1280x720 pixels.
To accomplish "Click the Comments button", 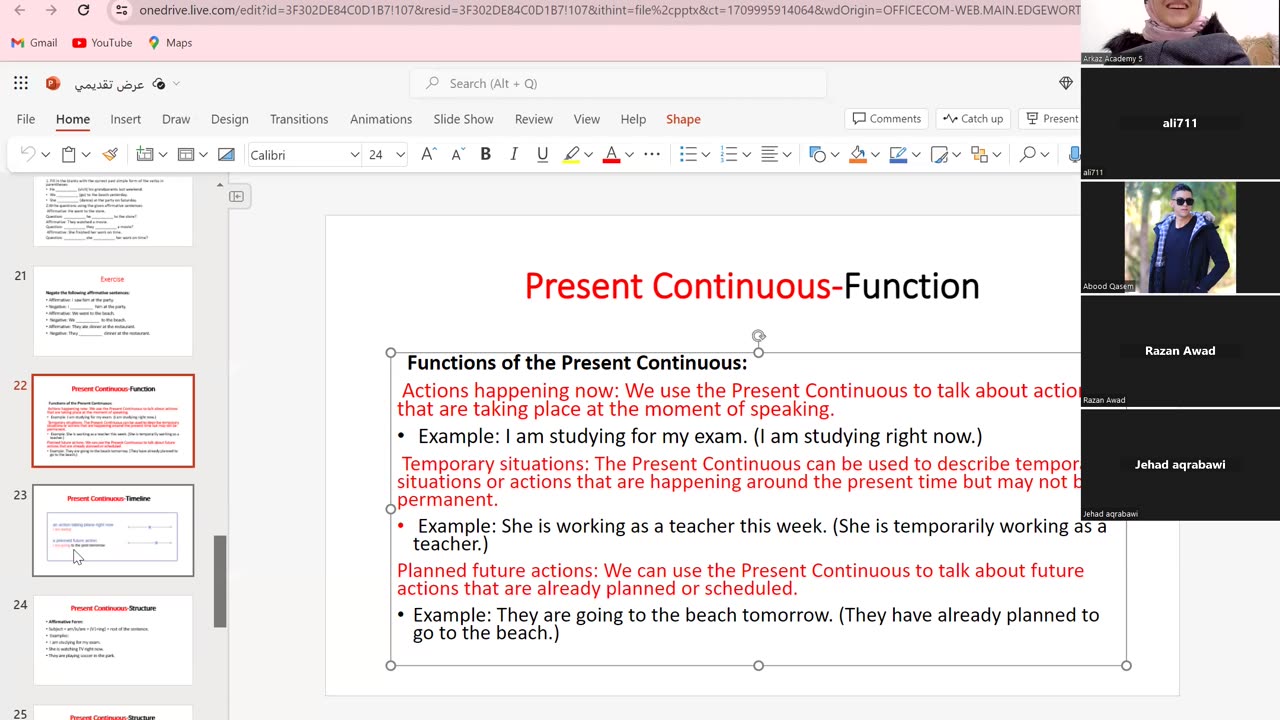I will point(887,119).
